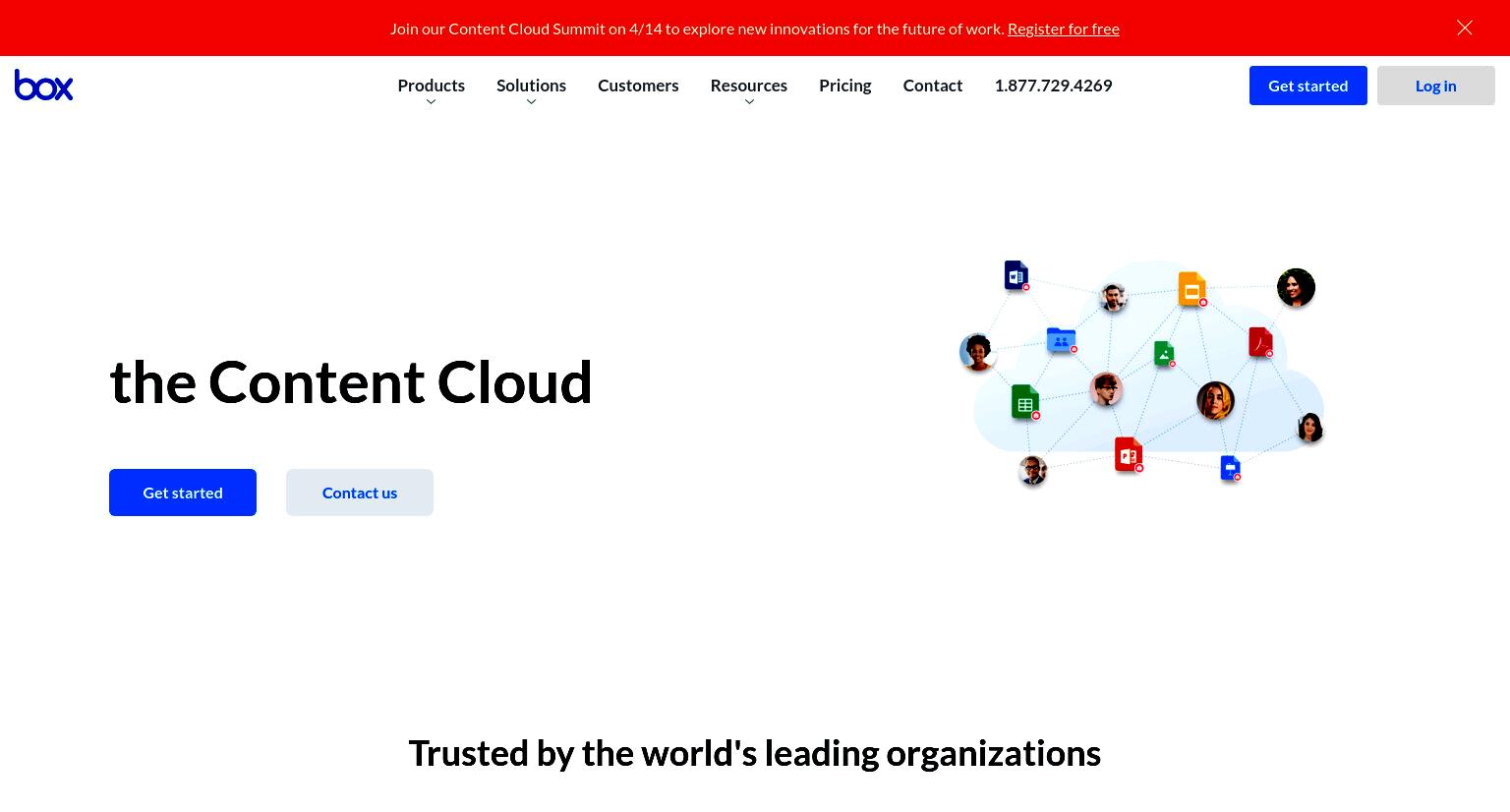Click the woman avatar on dark green background
The height and width of the screenshot is (812, 1510).
(x=1296, y=288)
